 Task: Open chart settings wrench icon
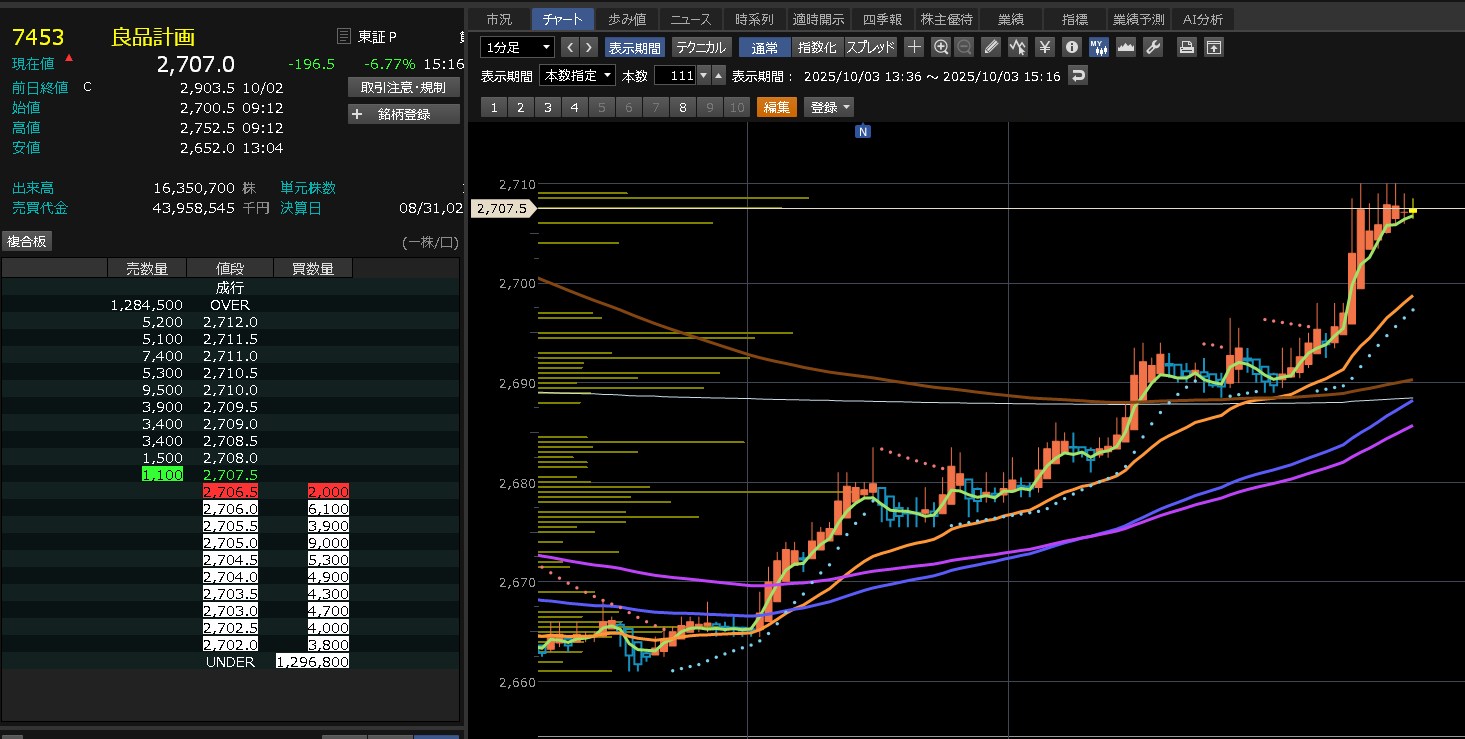pyautogui.click(x=1153, y=47)
